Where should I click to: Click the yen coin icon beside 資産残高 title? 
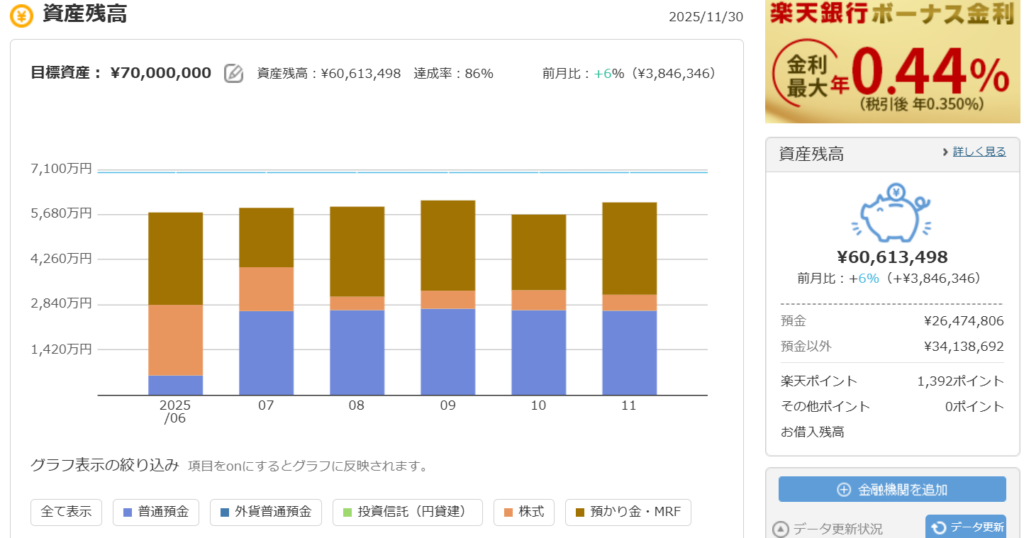coord(21,15)
